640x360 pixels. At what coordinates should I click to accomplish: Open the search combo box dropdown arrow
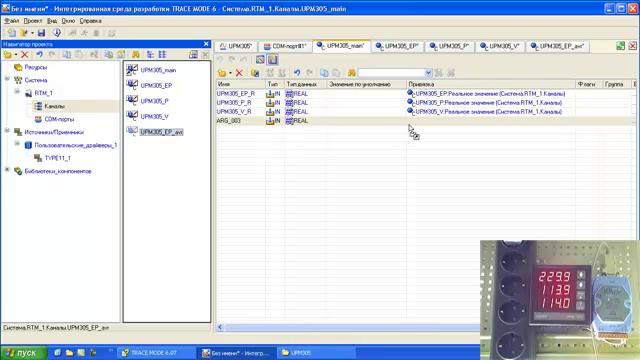point(428,73)
